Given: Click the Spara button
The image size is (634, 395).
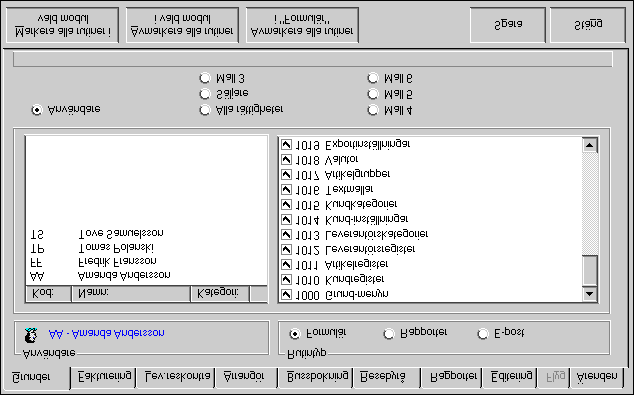Looking at the screenshot, I should (508, 25).
